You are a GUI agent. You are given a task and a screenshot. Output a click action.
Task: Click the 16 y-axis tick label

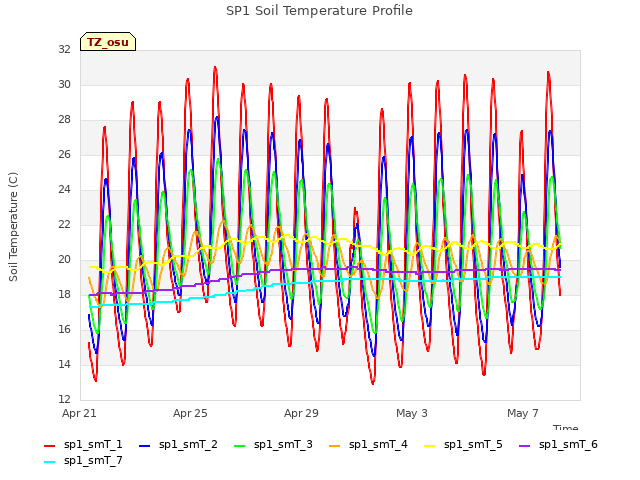point(64,329)
